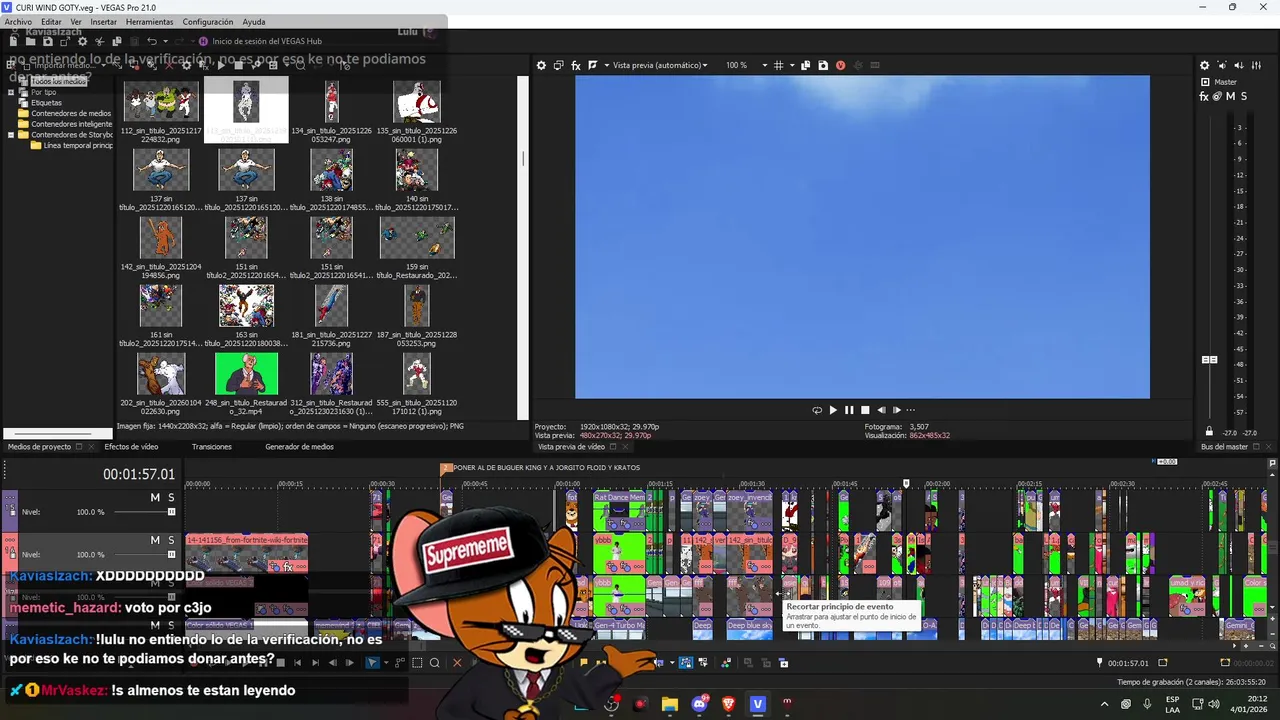Step to previous frame in preview
This screenshot has width=1280, height=720.
click(x=881, y=410)
